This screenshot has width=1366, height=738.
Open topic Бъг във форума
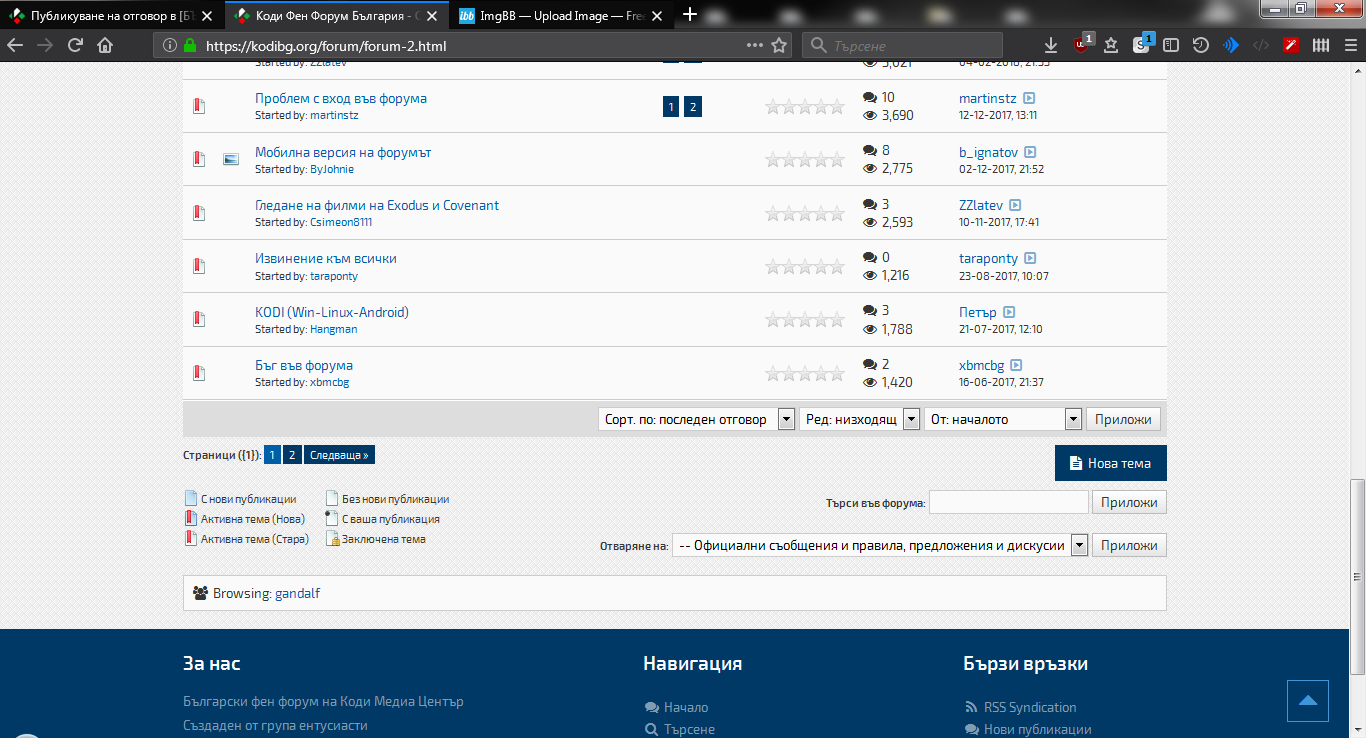tap(304, 365)
